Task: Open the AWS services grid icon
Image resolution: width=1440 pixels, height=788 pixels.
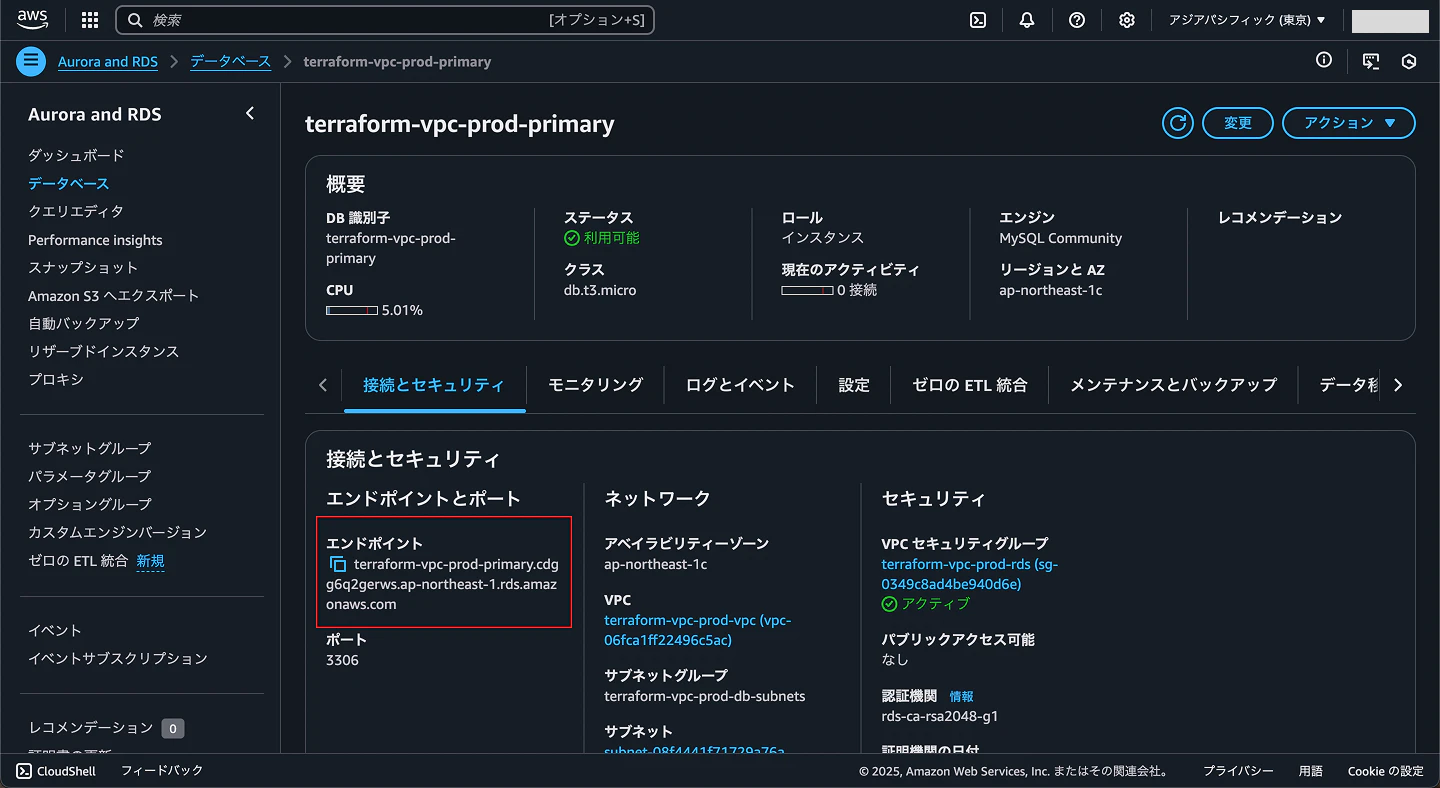Action: [x=89, y=19]
